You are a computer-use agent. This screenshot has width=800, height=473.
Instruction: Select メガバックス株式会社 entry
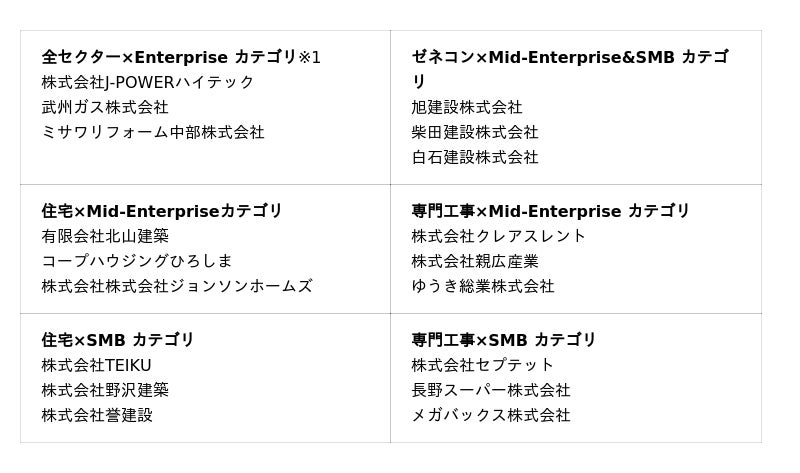tap(490, 415)
